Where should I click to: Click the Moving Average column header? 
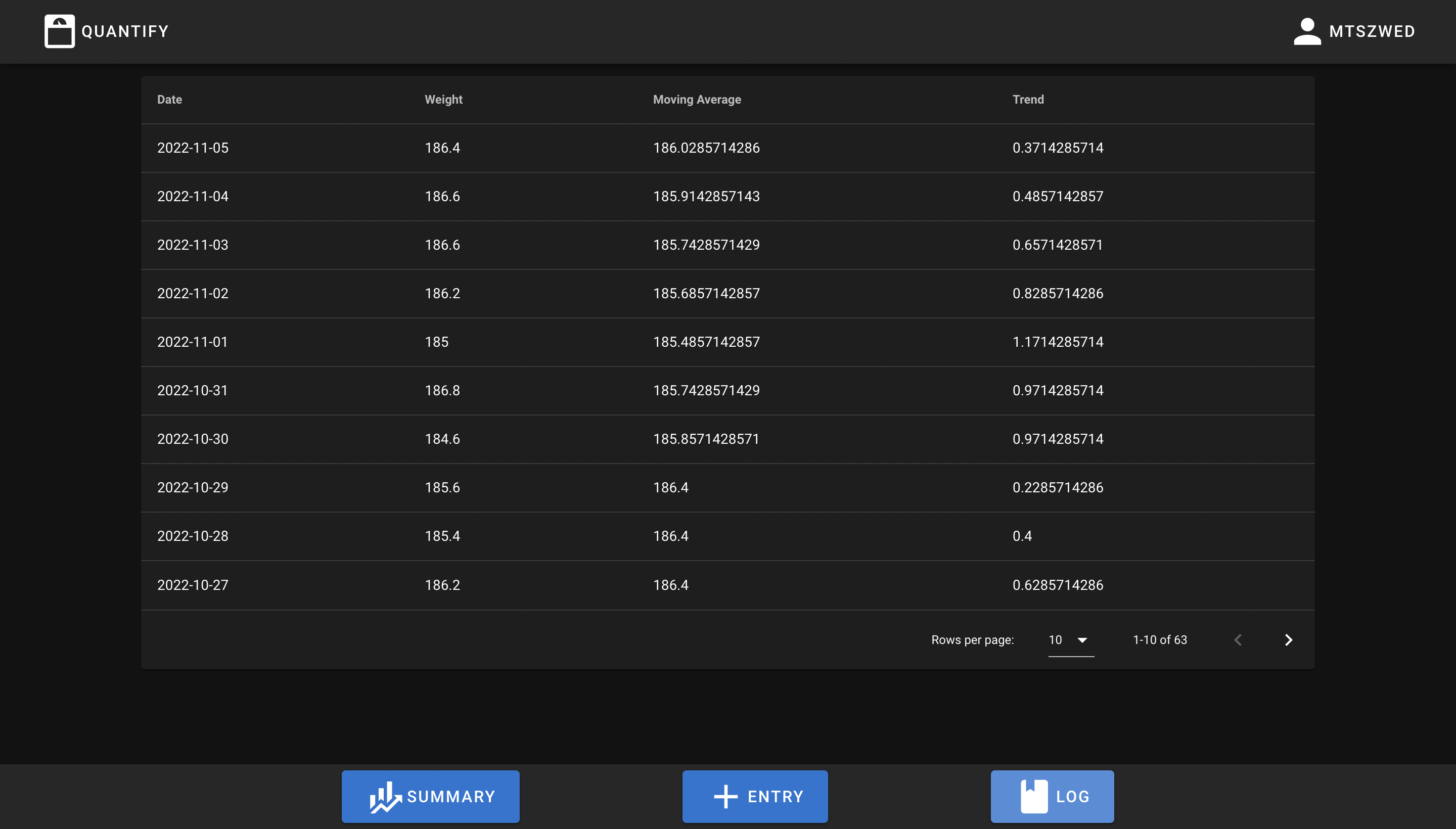tap(697, 100)
